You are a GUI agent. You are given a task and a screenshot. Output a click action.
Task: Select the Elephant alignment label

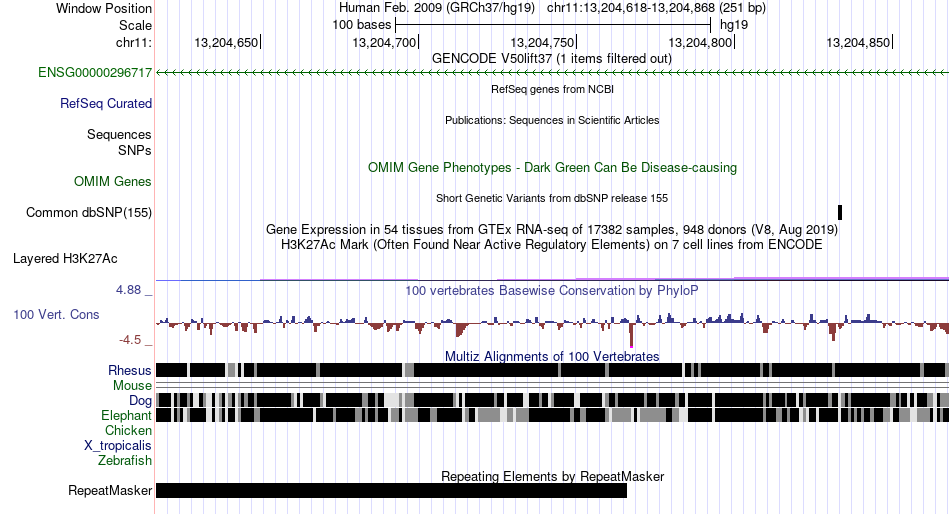(x=126, y=416)
